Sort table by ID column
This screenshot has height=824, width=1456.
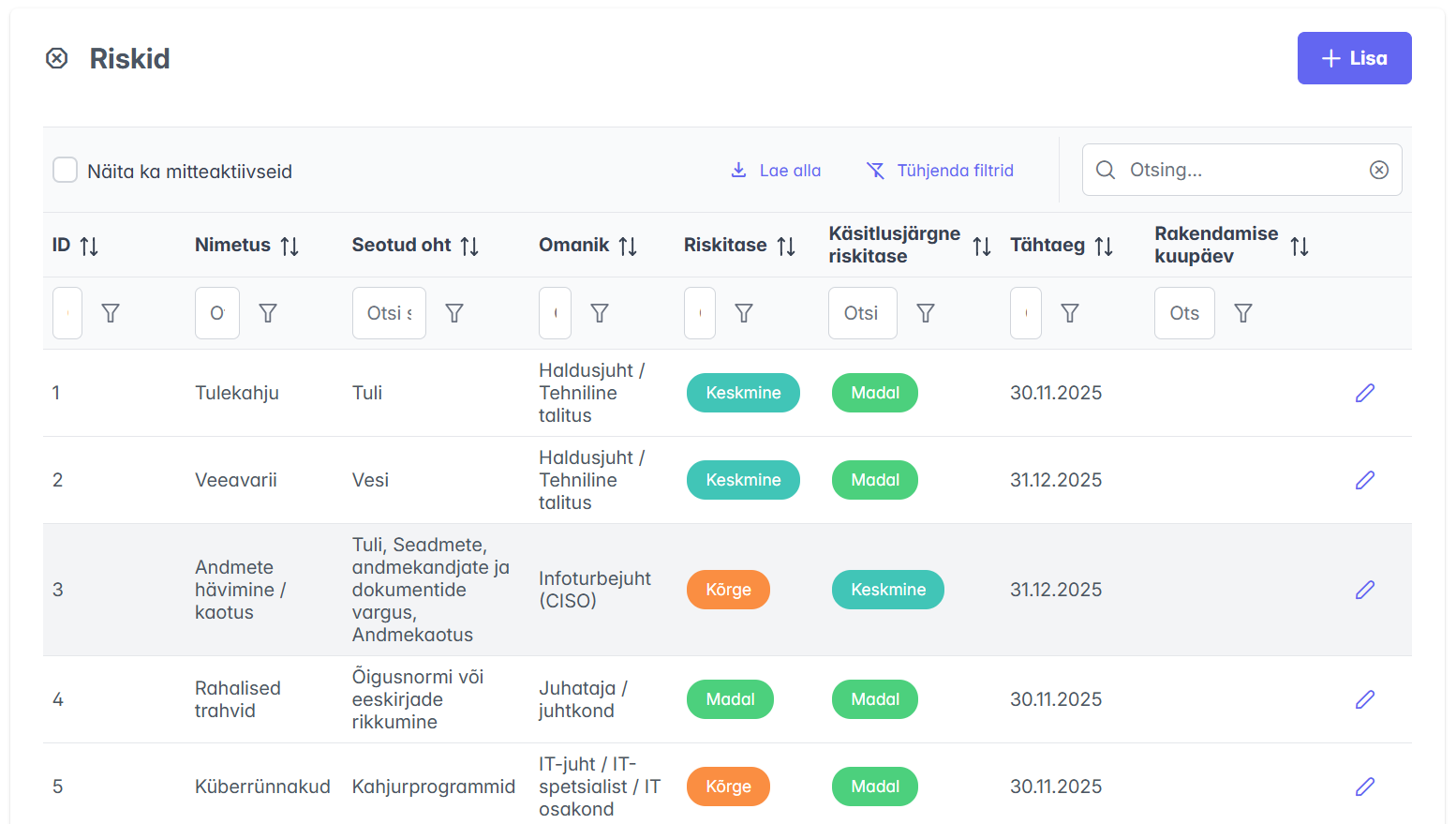pos(89,246)
